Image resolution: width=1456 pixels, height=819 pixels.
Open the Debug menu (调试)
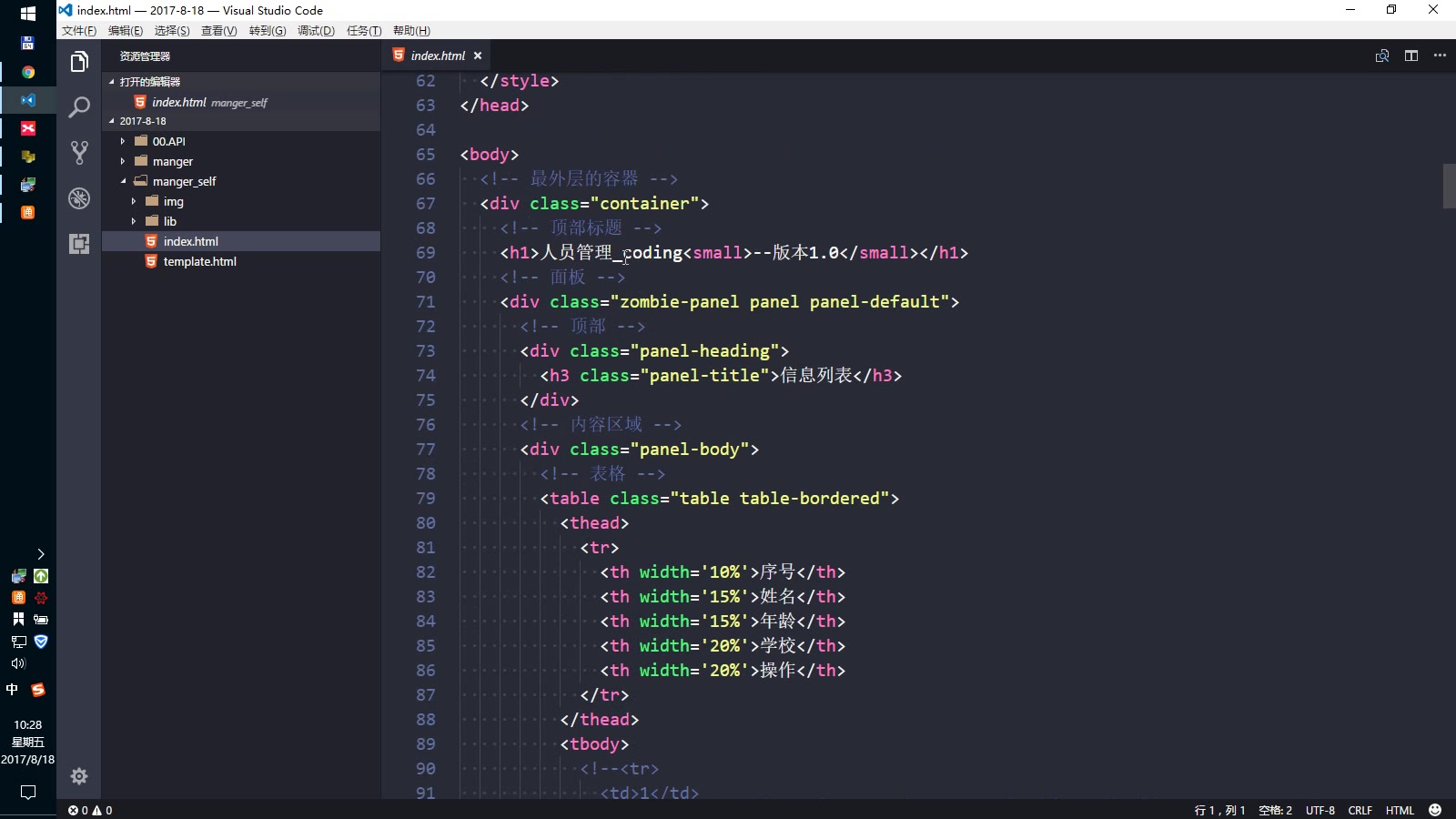pyautogui.click(x=316, y=31)
